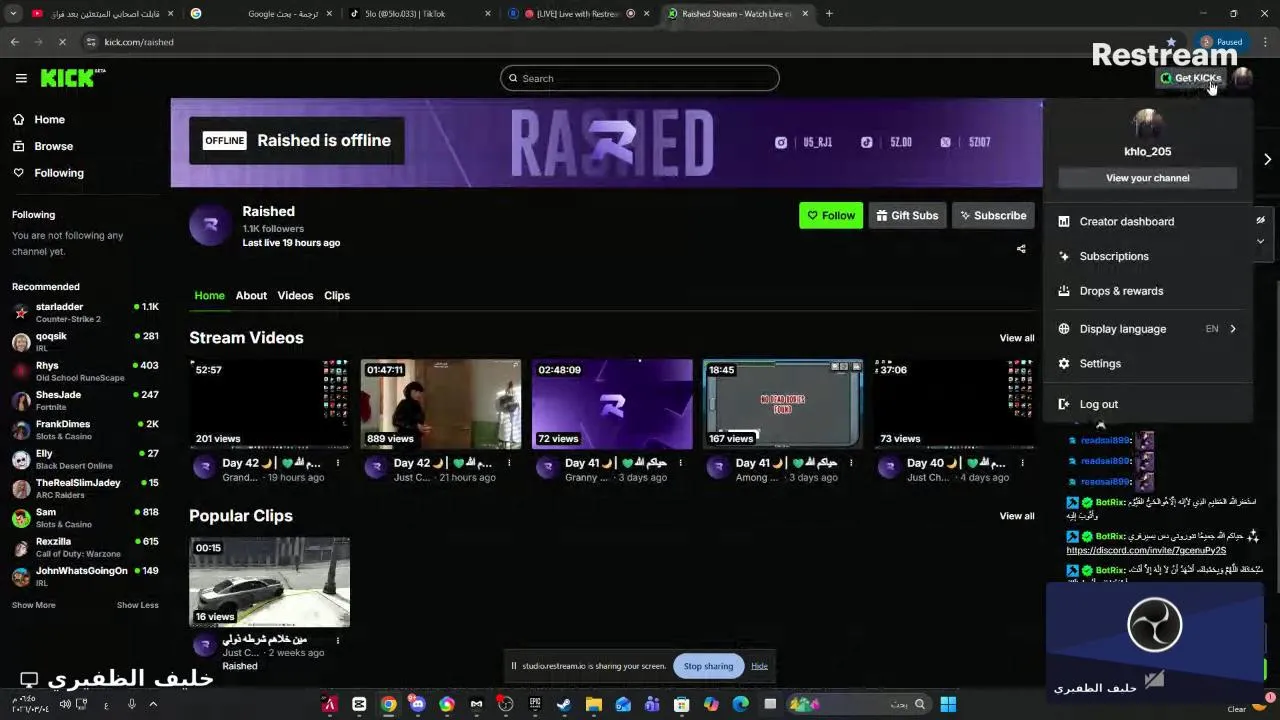
Task: Open Settings from user menu
Action: [x=1147, y=364]
